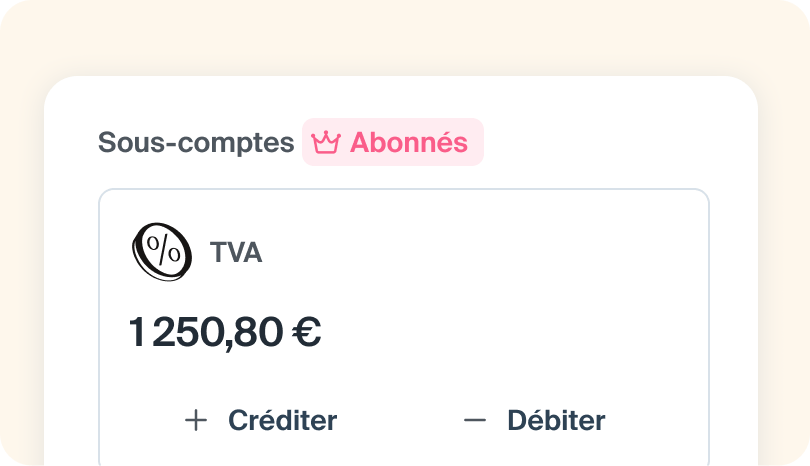This screenshot has width=810, height=466.
Task: Click empty space right of TVA label
Action: [x=450, y=253]
